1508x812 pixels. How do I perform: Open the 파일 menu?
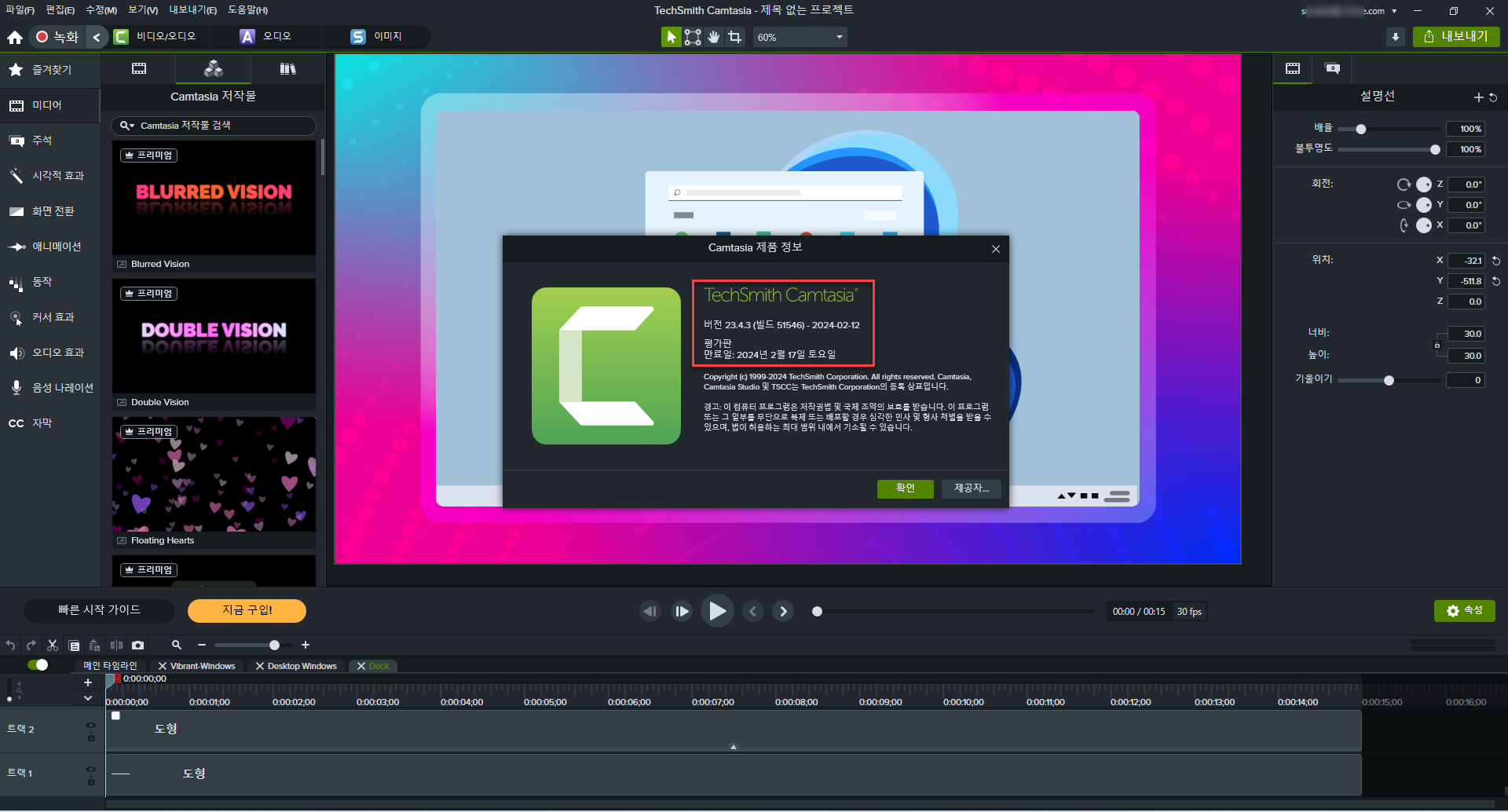pyautogui.click(x=20, y=10)
